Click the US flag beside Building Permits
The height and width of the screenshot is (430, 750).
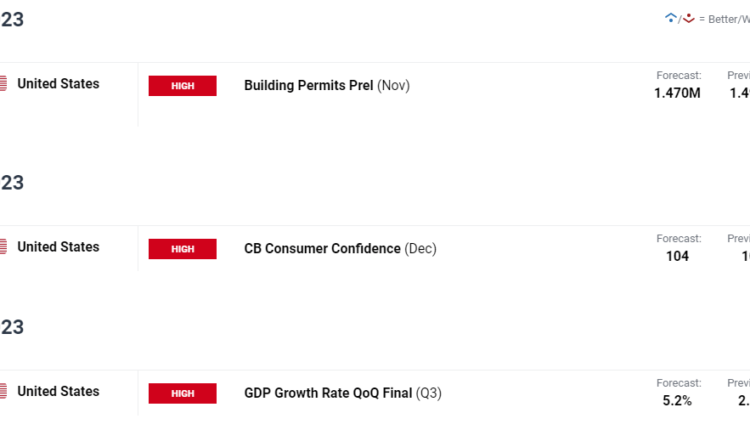[x=3, y=84]
